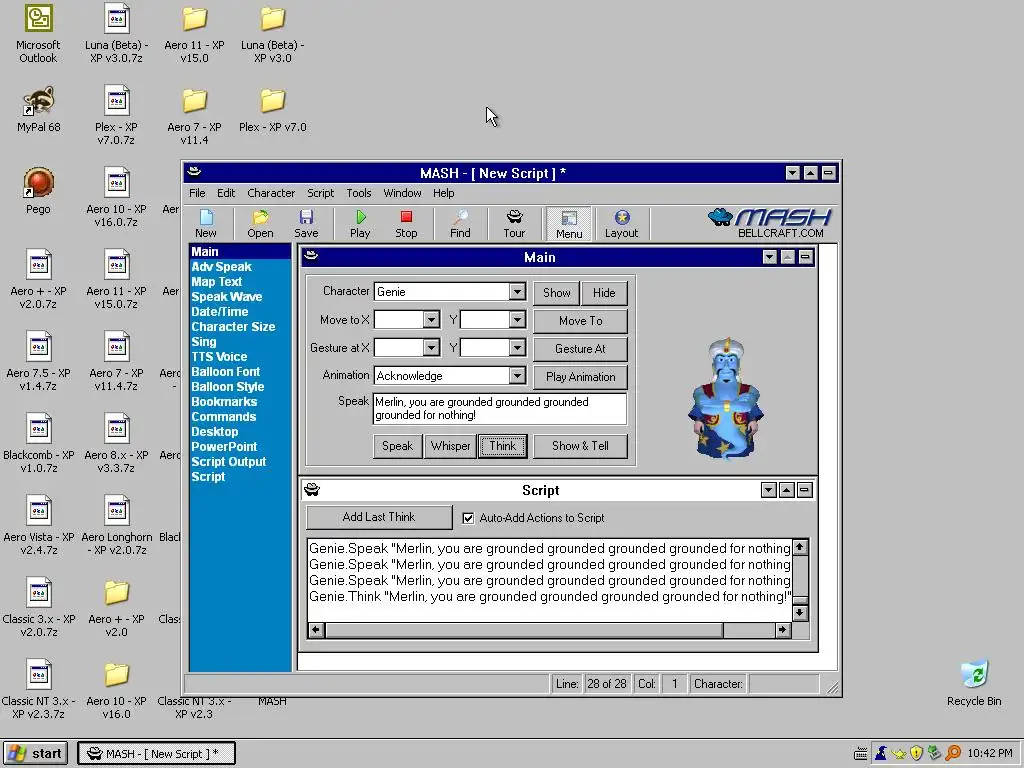Screen dimensions: 1024x768
Task: Click the Script panel's system icon
Action: coord(312,490)
